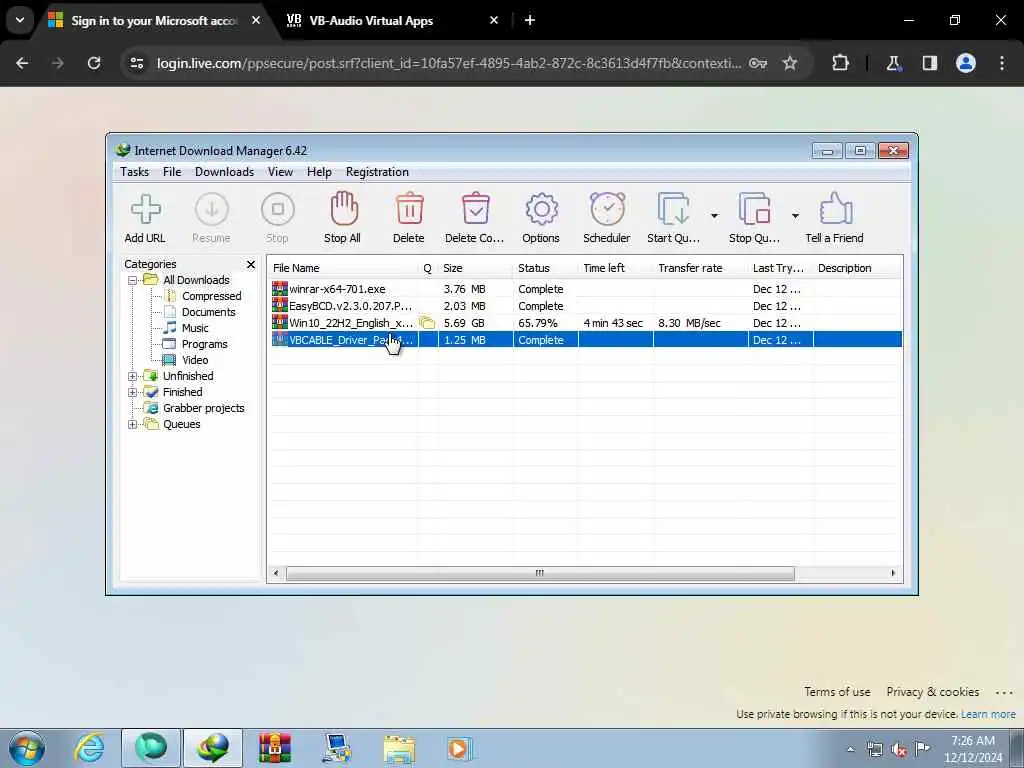The image size is (1024, 768).
Task: Select the winrar-x64-701.exe download row
Action: [586, 289]
